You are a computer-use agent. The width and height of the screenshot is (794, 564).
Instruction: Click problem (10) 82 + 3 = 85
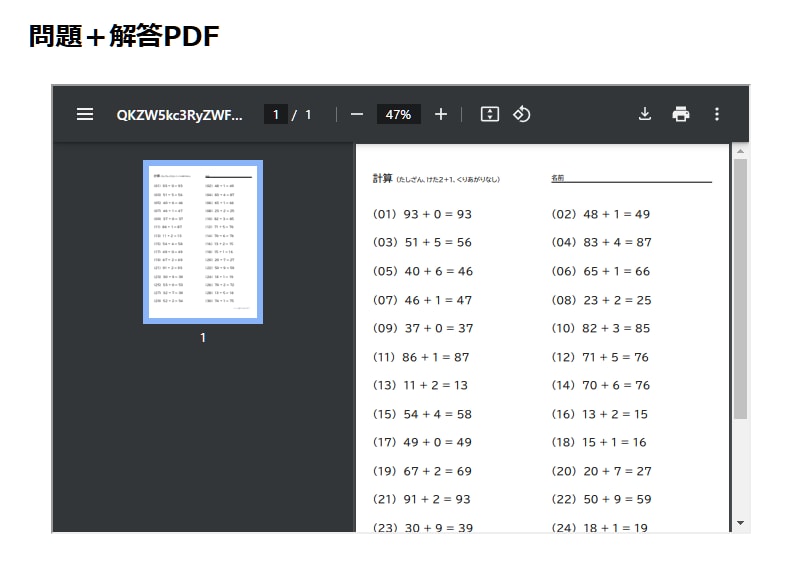coord(601,329)
